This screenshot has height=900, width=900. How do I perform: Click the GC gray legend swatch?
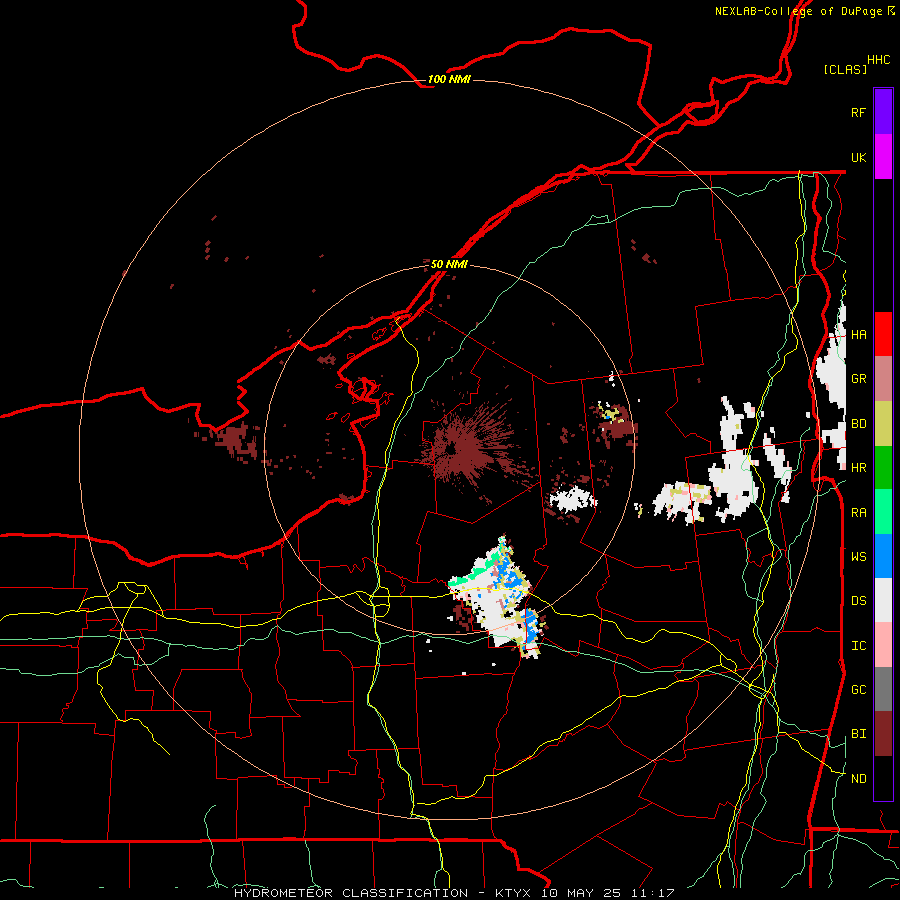pos(883,689)
